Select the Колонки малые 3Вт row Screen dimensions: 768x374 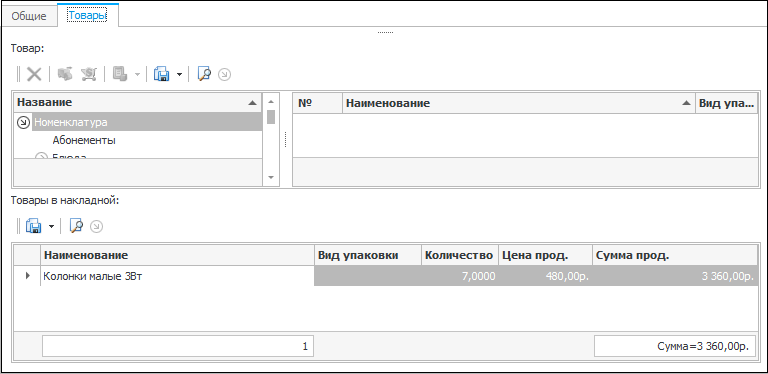click(x=385, y=276)
